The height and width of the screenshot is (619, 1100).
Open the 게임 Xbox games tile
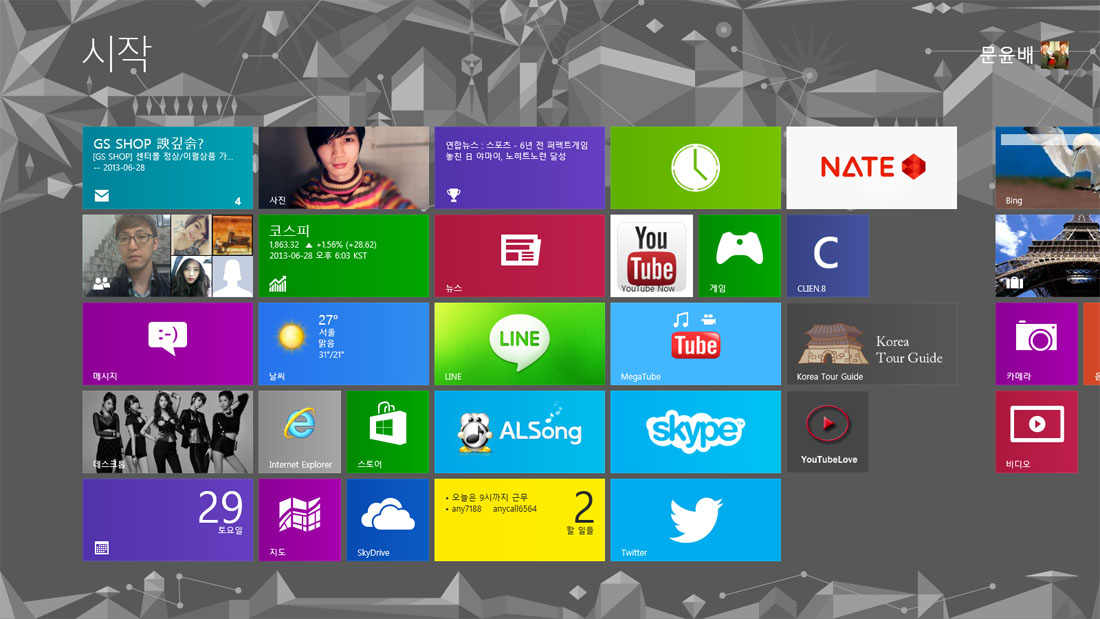click(739, 255)
